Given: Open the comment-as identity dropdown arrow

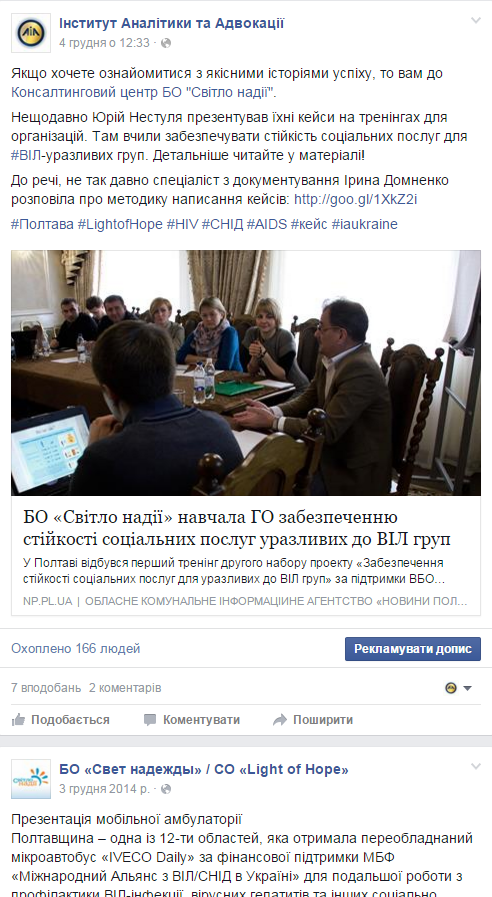Looking at the screenshot, I should click(467, 688).
